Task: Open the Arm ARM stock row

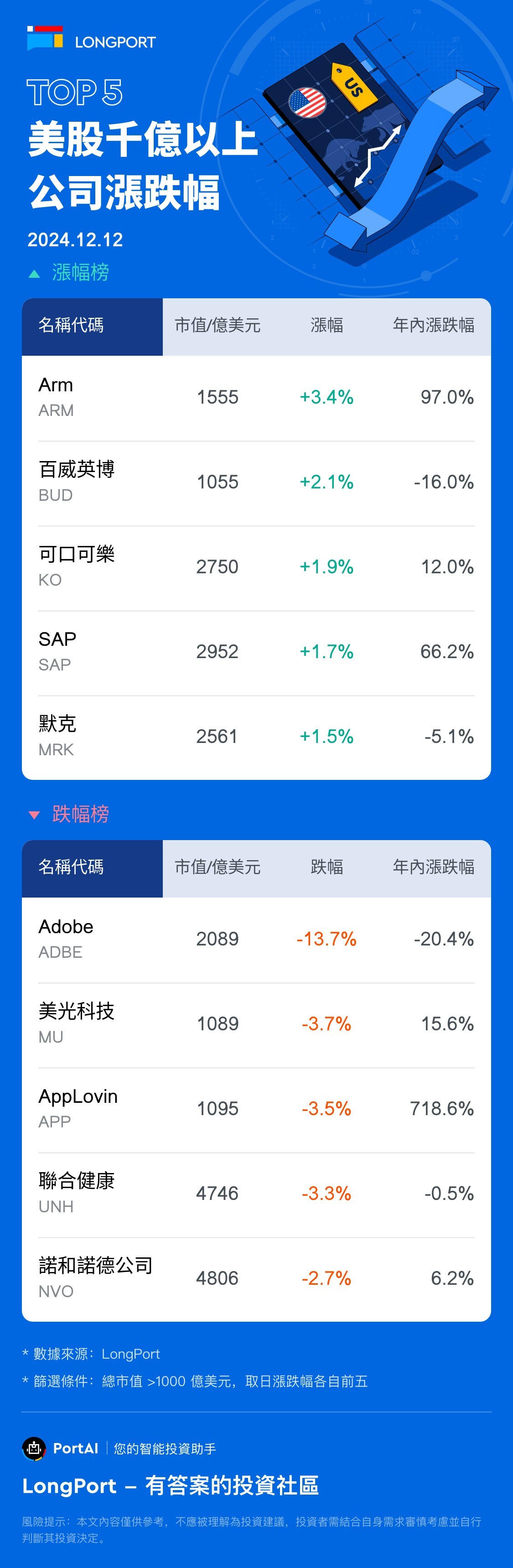Action: (x=256, y=398)
